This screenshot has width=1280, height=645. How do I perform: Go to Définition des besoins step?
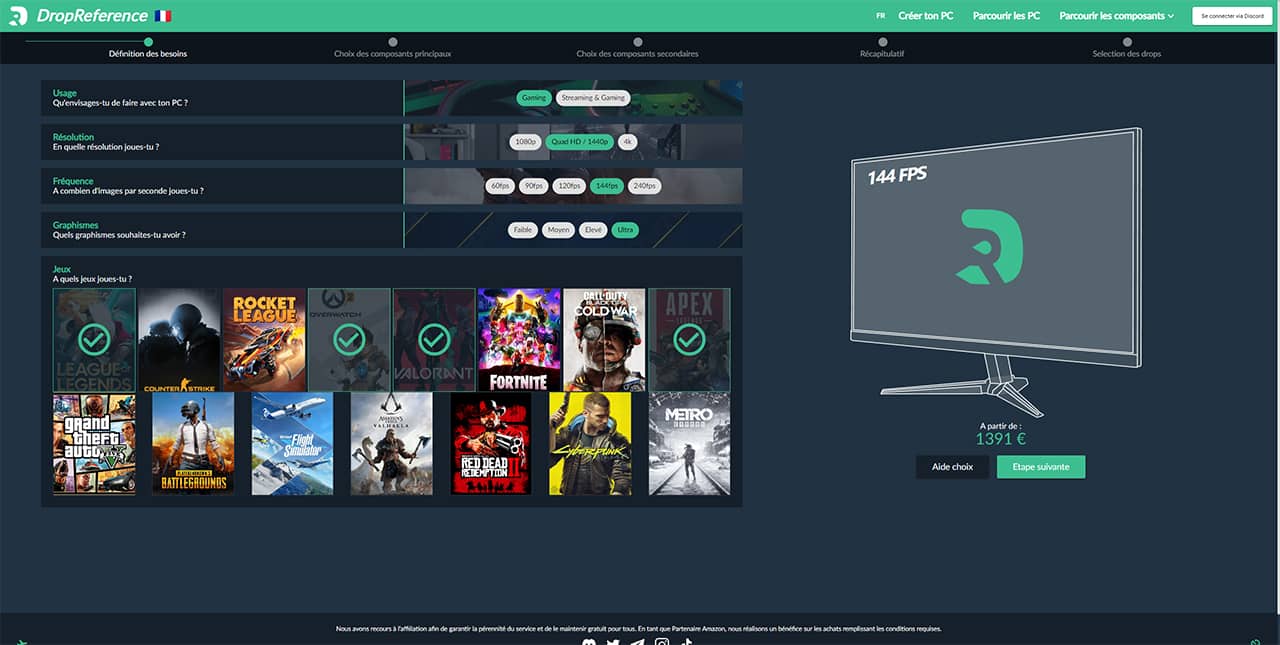[148, 48]
